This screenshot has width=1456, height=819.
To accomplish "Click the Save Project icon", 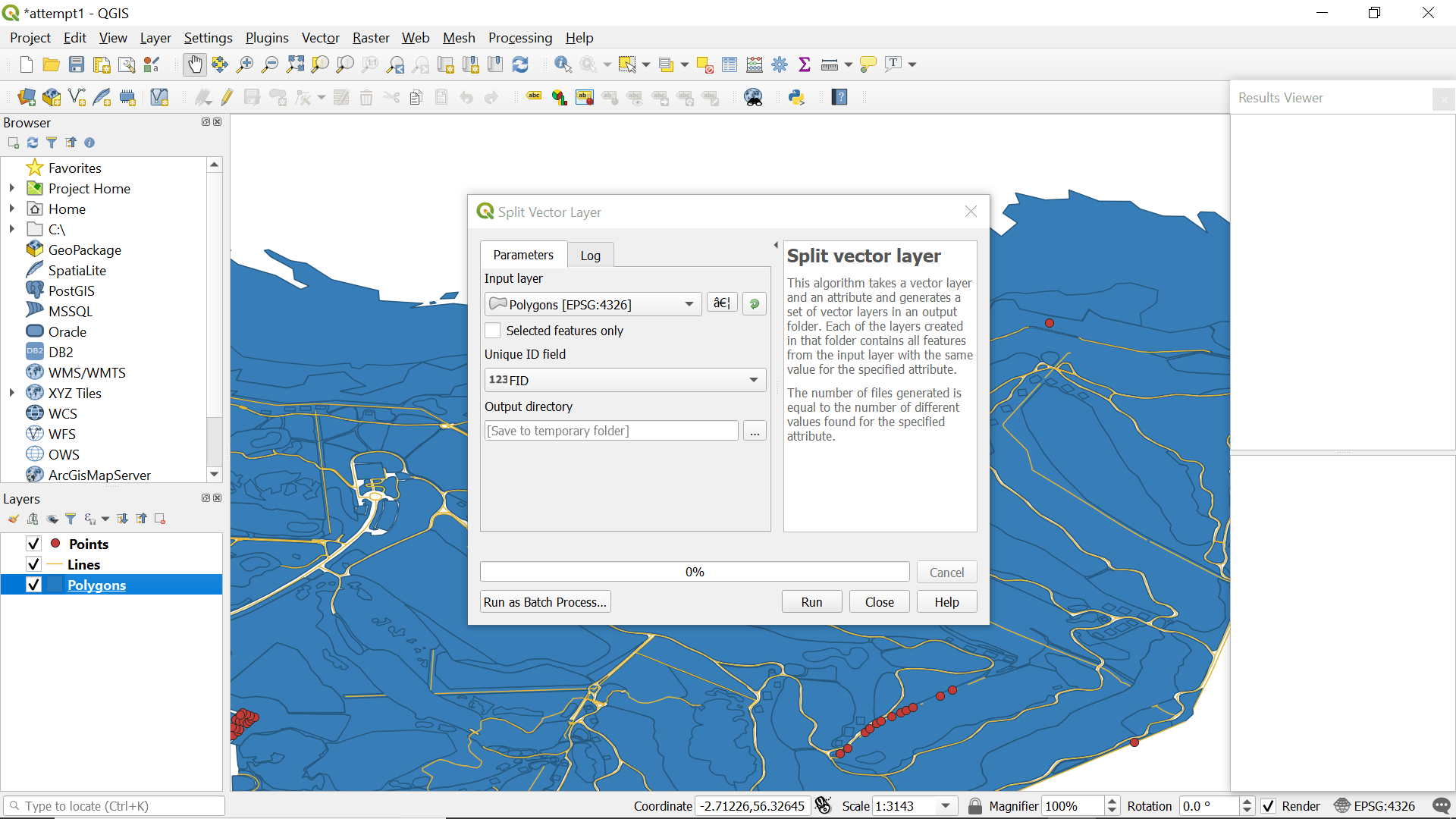I will pyautogui.click(x=77, y=65).
